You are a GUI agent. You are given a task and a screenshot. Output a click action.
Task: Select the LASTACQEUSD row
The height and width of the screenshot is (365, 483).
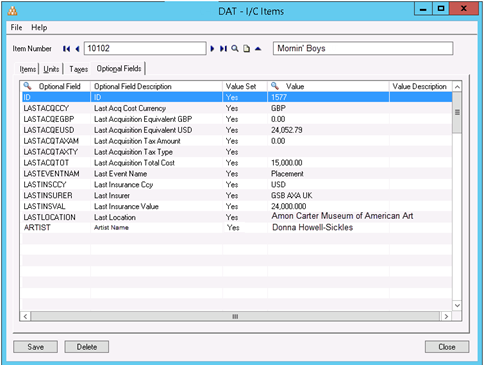[x=237, y=130]
